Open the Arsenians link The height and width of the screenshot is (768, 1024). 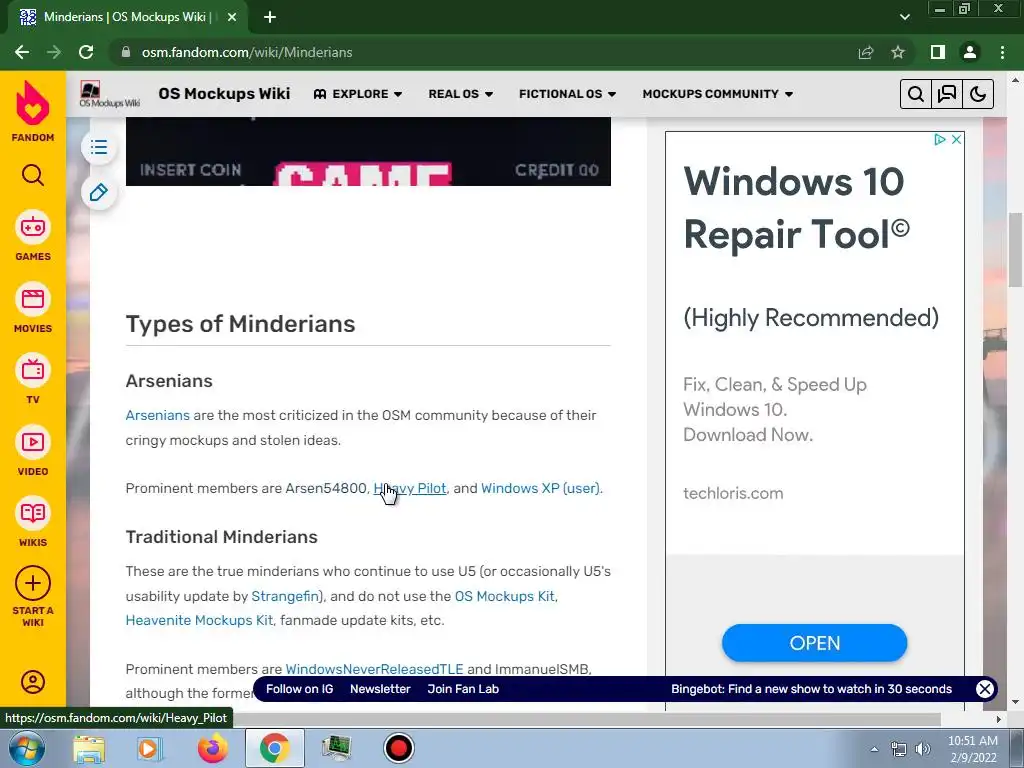(x=157, y=415)
